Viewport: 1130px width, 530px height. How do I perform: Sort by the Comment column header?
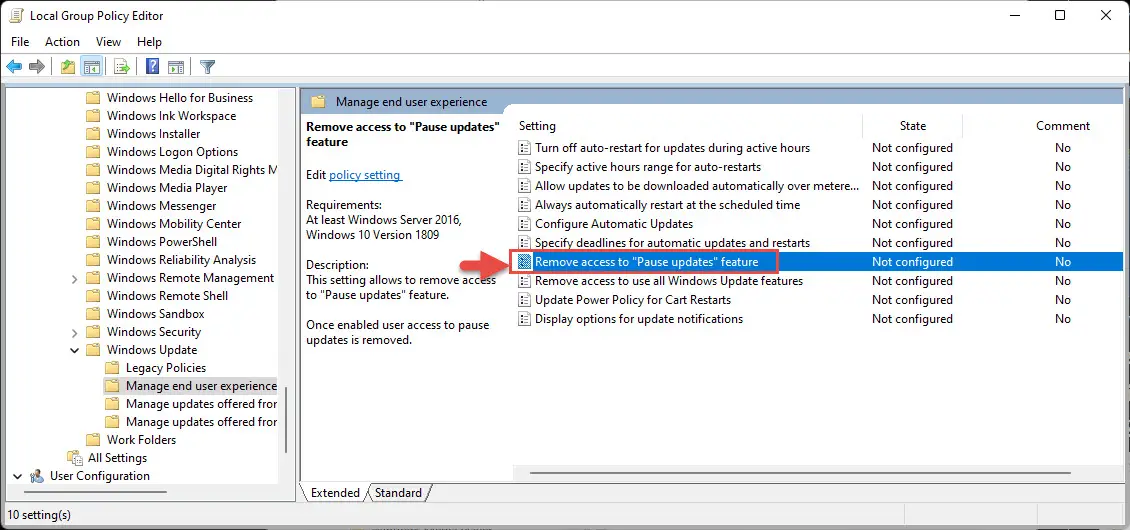(x=1062, y=125)
